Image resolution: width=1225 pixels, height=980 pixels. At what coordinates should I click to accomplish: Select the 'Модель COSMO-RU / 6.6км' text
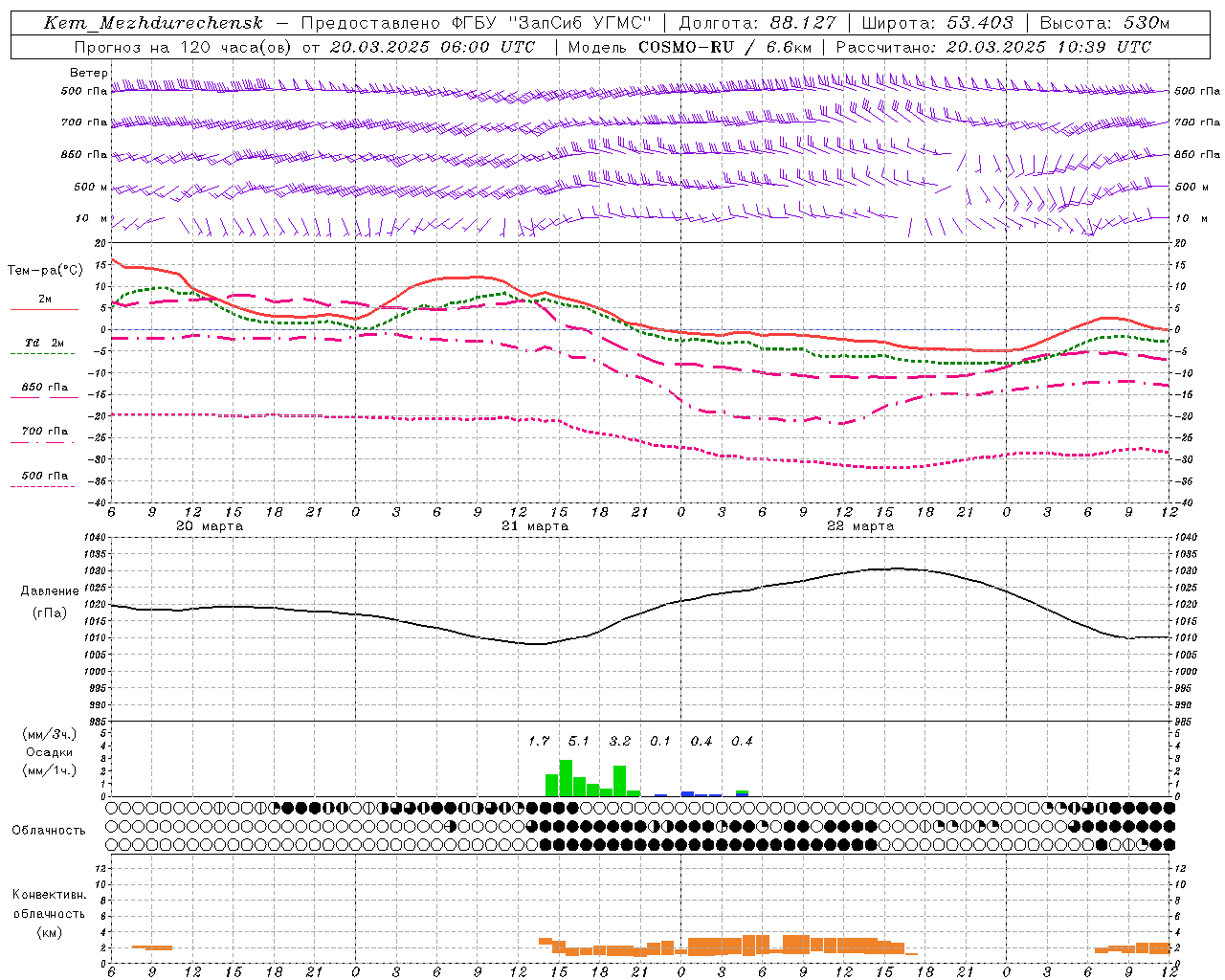coord(690,47)
